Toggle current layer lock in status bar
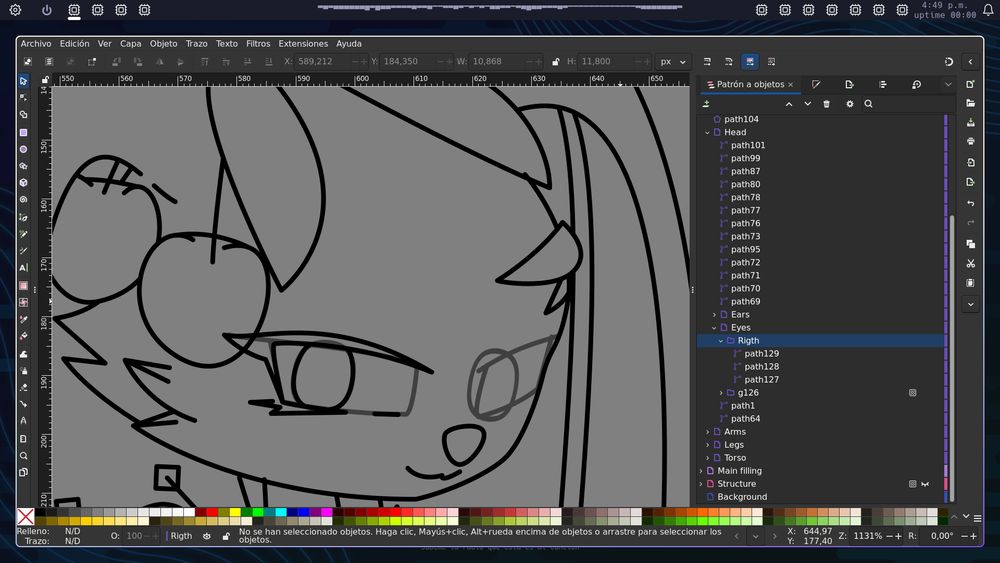 tap(226, 536)
